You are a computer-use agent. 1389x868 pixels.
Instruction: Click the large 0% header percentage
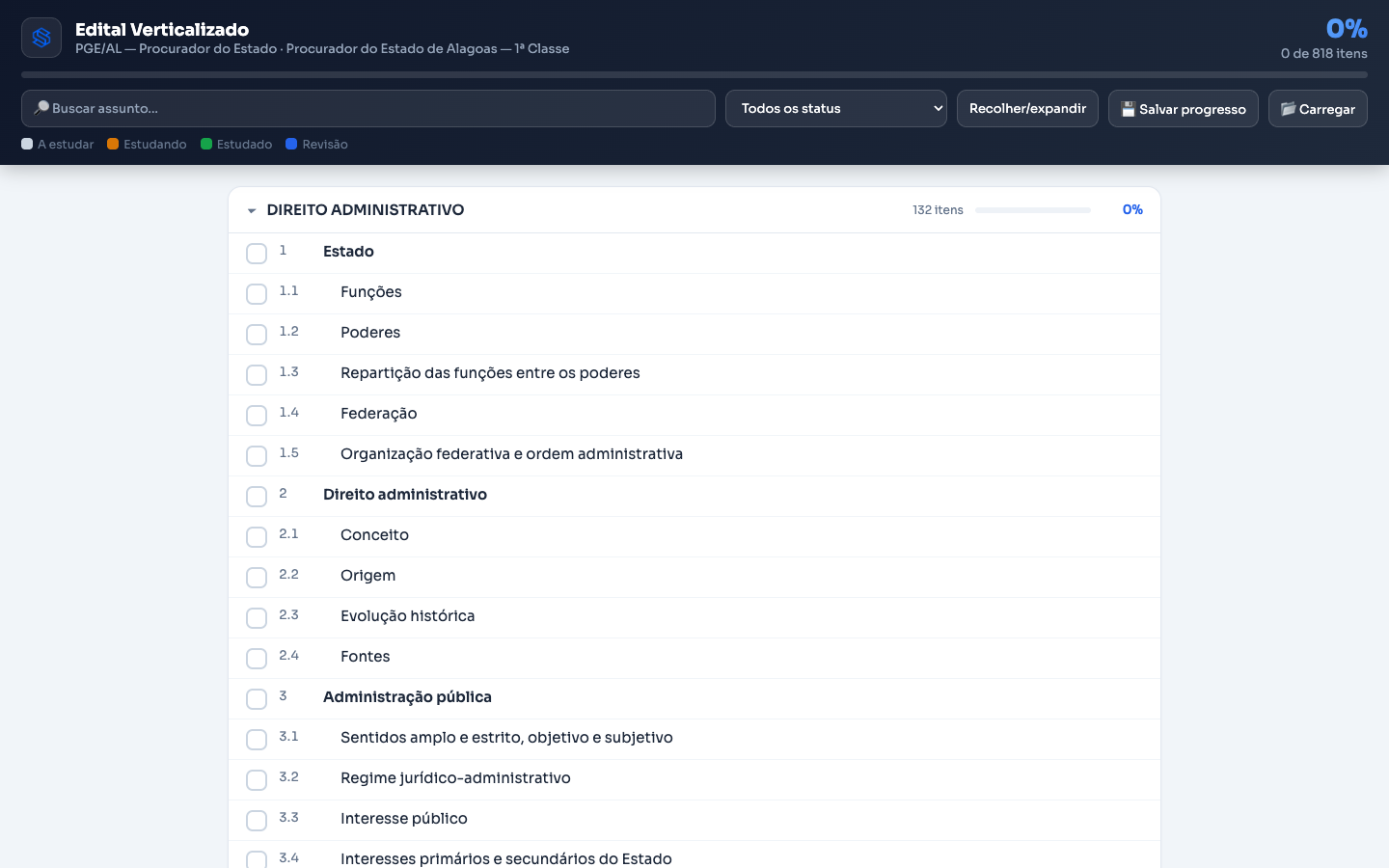pyautogui.click(x=1347, y=29)
